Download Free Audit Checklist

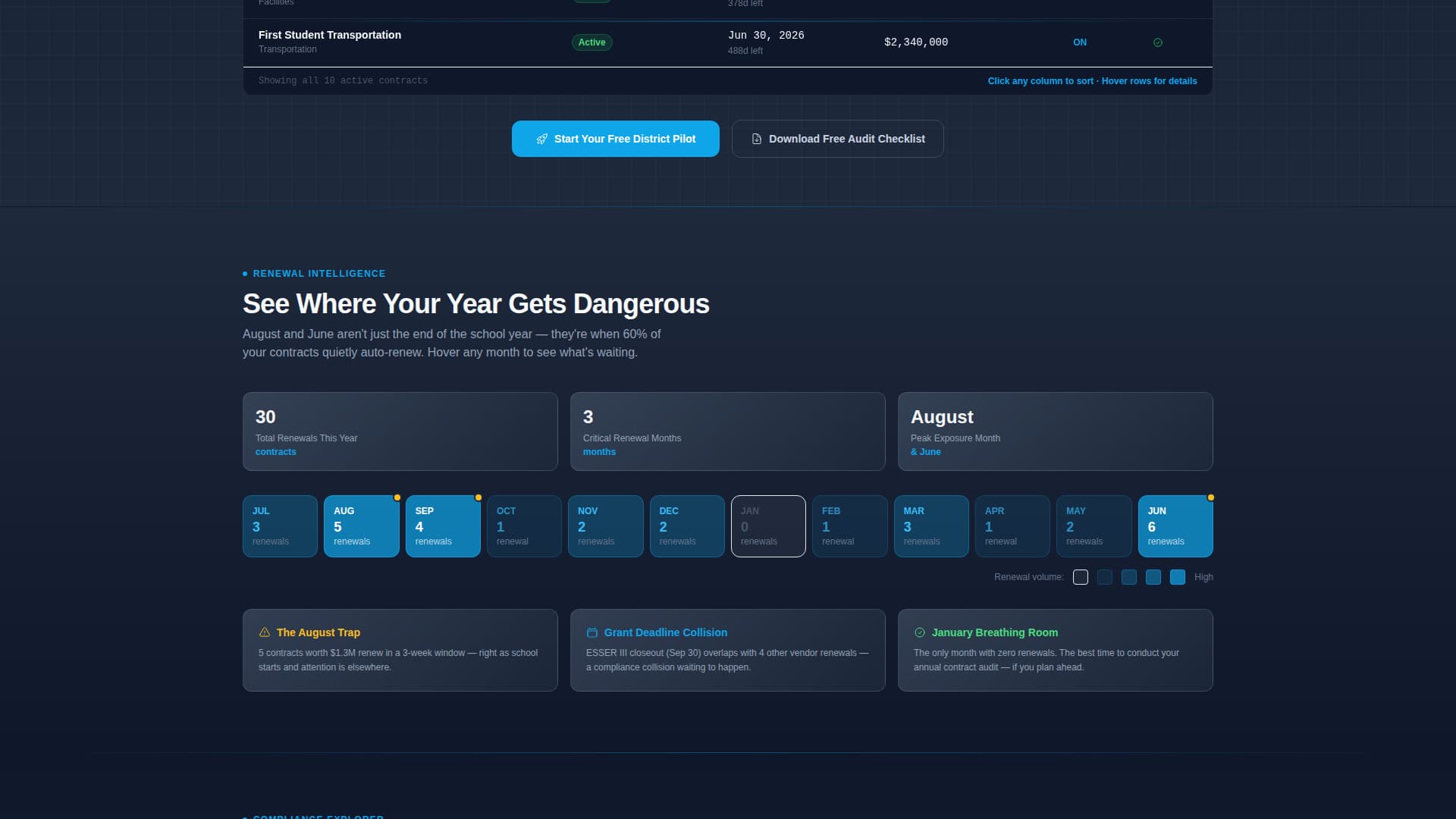(837, 139)
